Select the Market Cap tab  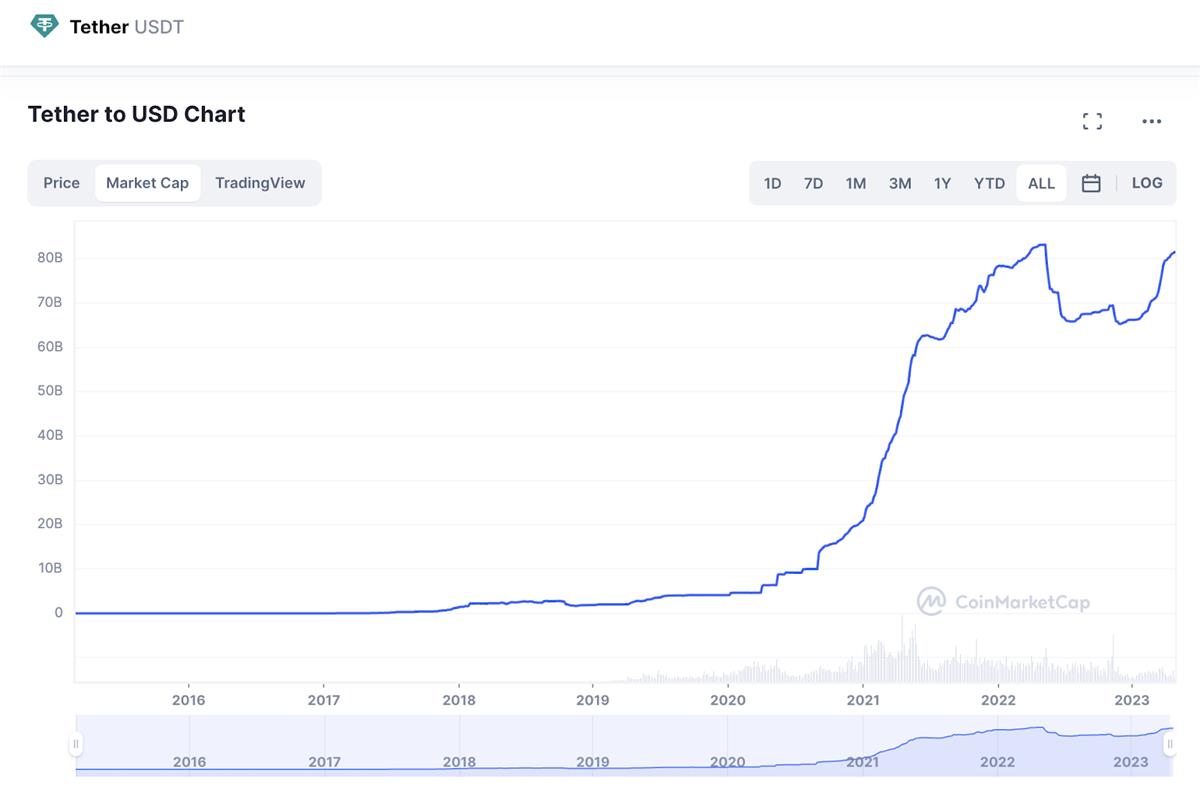(x=147, y=183)
